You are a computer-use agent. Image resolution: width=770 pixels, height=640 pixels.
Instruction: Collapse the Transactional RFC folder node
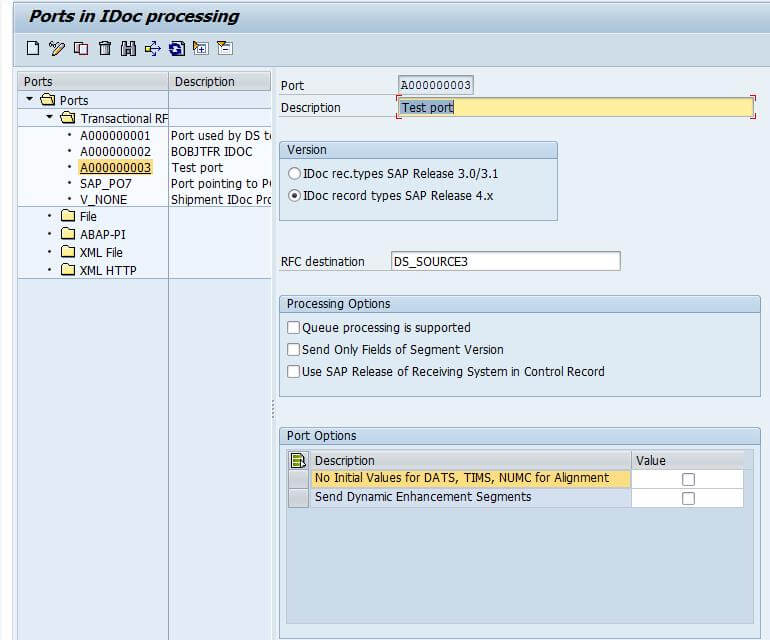(x=50, y=118)
